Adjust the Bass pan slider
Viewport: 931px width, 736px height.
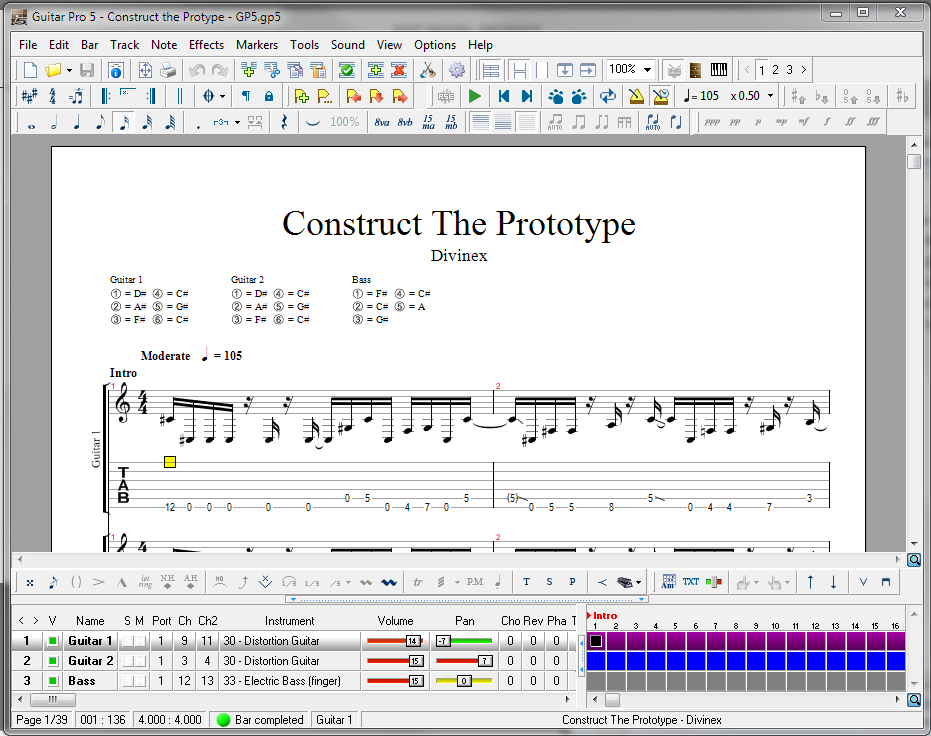(464, 681)
